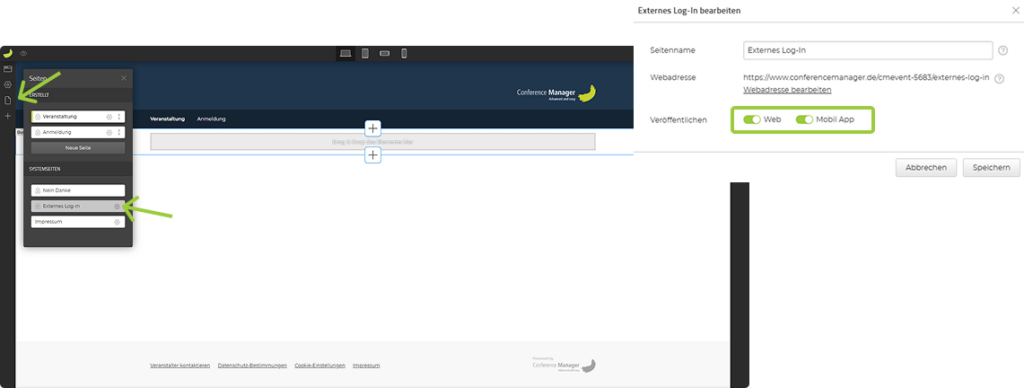Open settings gear of Anmeldung page
The height and width of the screenshot is (388, 1024).
tap(109, 132)
